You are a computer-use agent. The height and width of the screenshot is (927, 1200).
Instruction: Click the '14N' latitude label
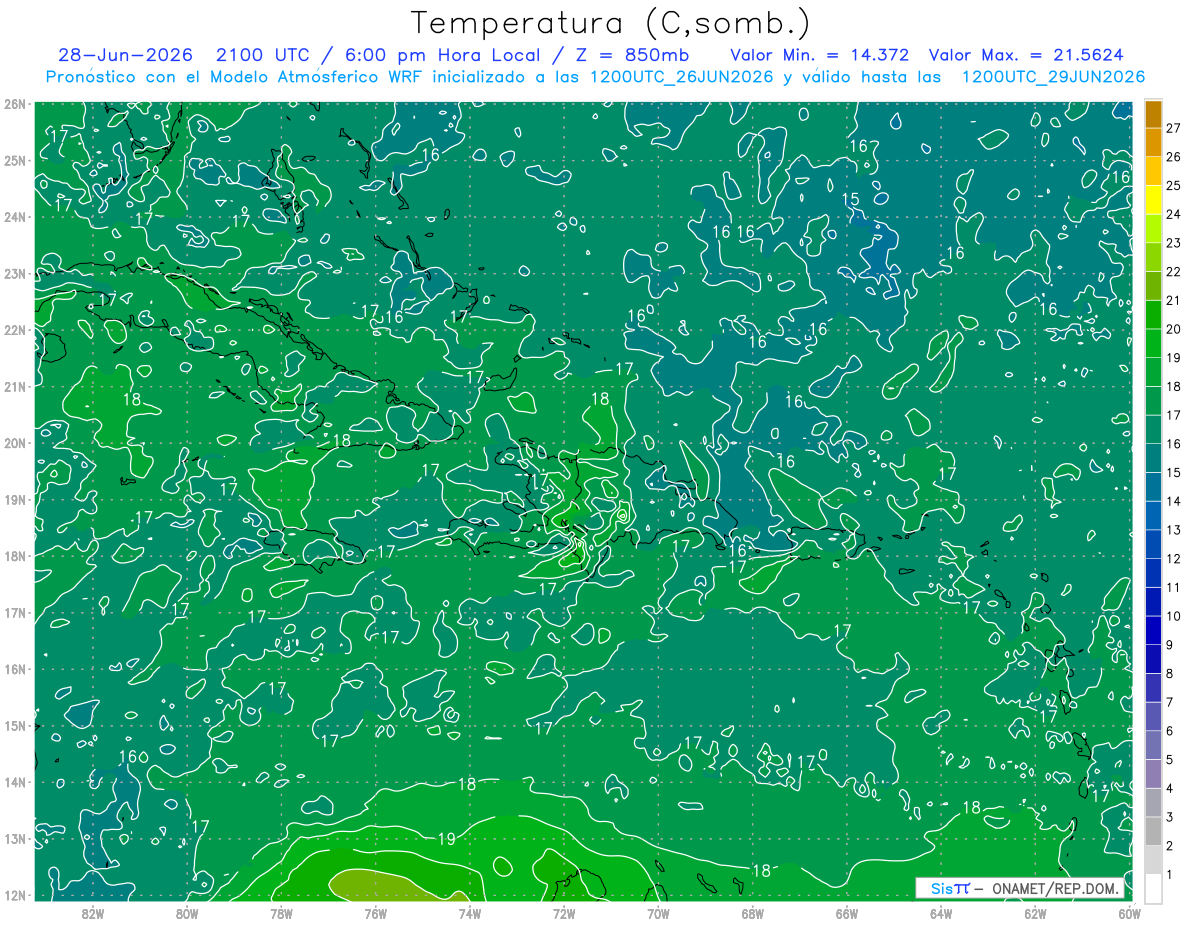pos(15,782)
